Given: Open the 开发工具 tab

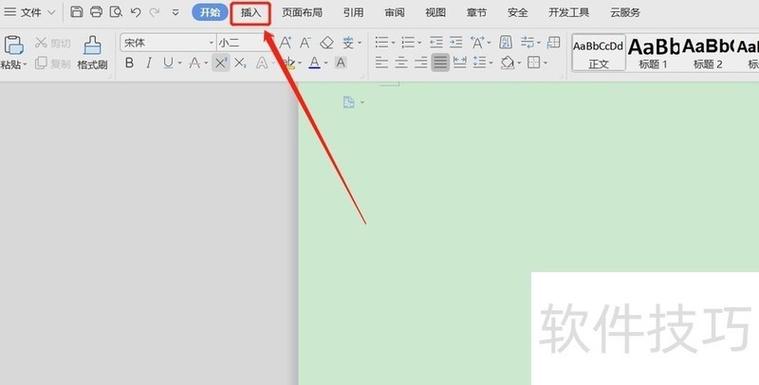Looking at the screenshot, I should (568, 13).
